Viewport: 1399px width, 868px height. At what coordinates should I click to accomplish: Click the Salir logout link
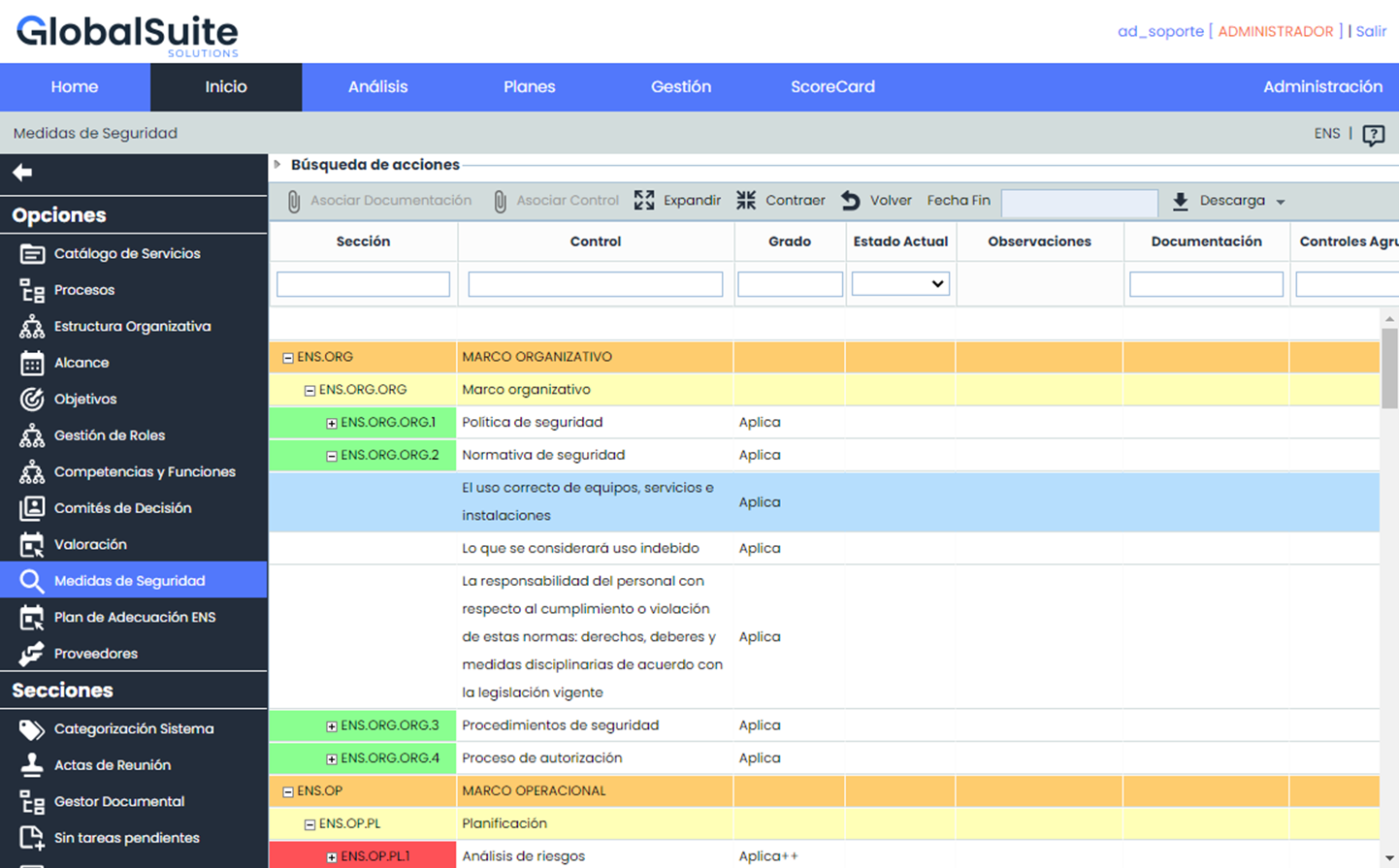point(1370,31)
